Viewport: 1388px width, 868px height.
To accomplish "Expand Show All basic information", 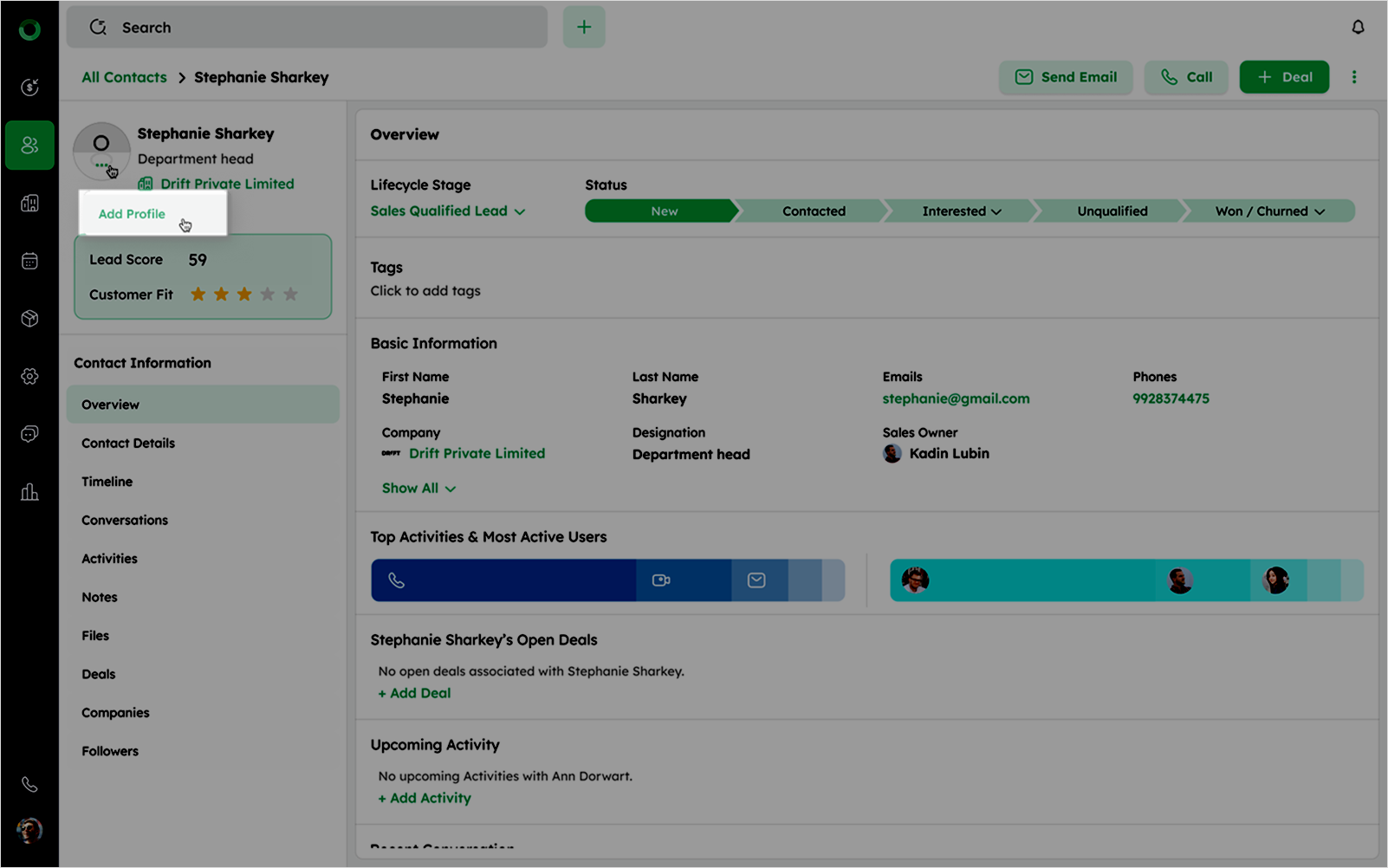I will [418, 489].
